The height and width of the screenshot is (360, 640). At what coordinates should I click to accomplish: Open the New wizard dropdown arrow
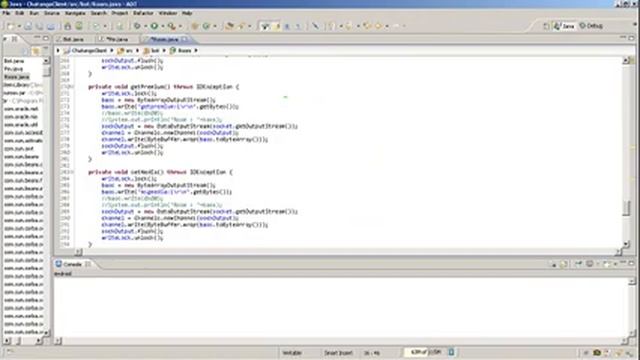[x=18, y=26]
